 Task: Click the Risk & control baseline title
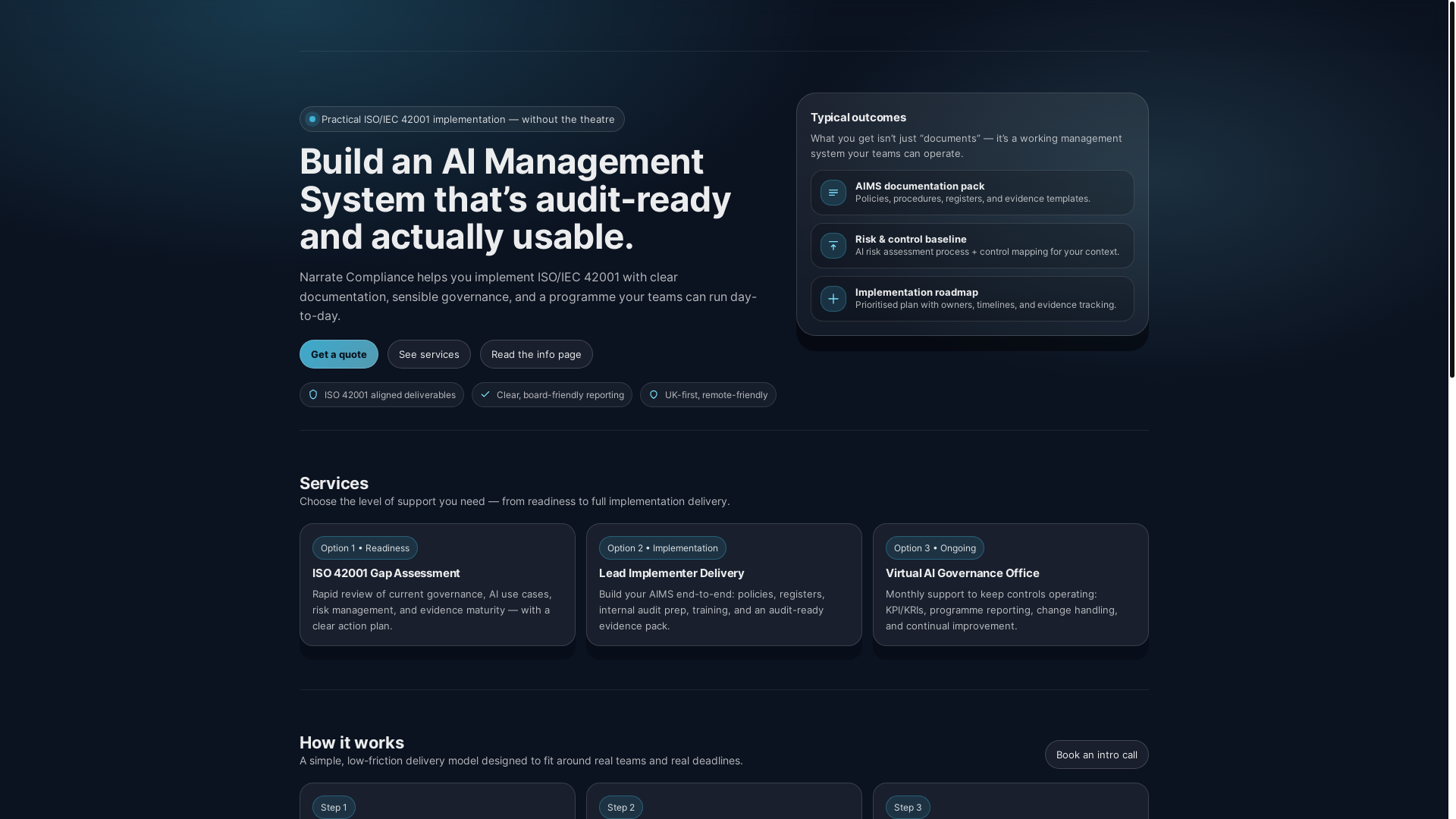911,239
